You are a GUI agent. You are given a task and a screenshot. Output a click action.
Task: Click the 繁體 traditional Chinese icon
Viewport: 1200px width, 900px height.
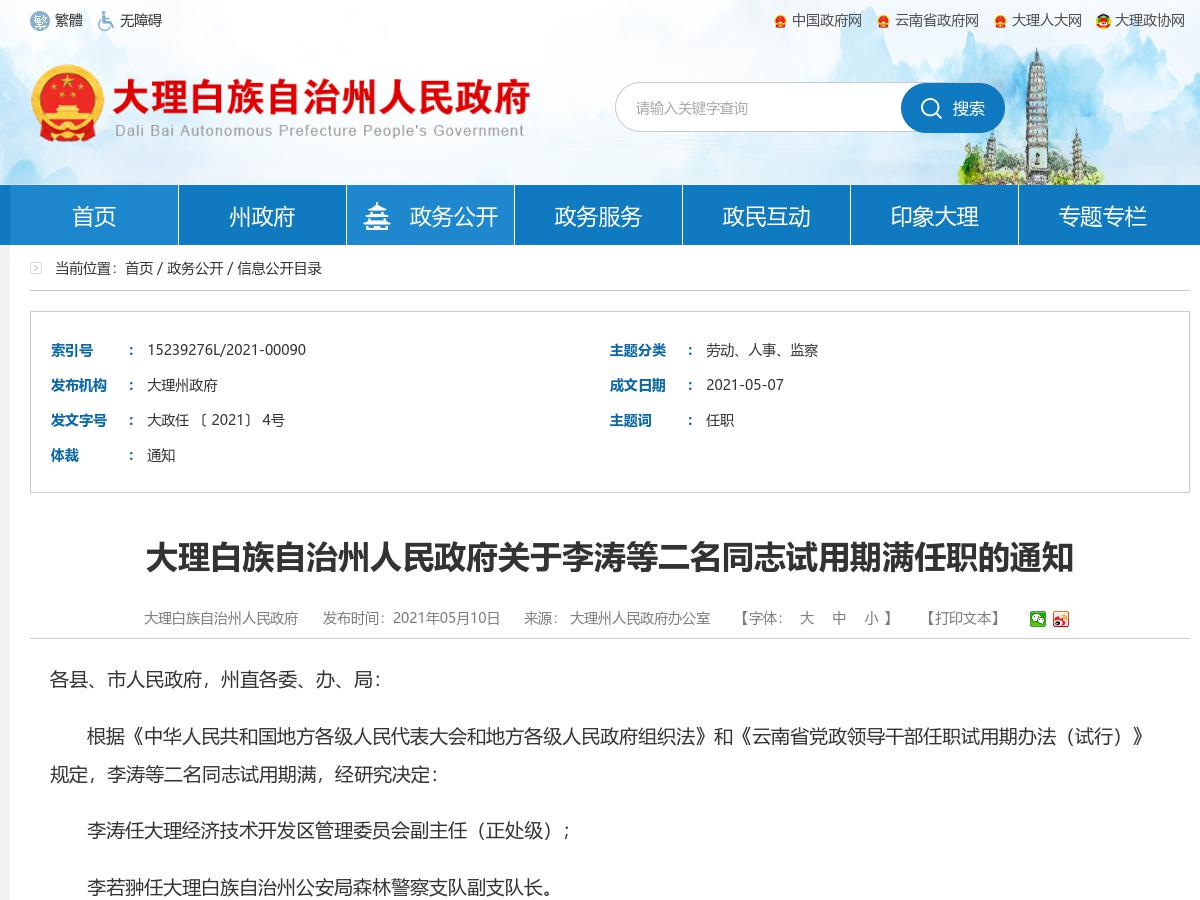(x=39, y=20)
